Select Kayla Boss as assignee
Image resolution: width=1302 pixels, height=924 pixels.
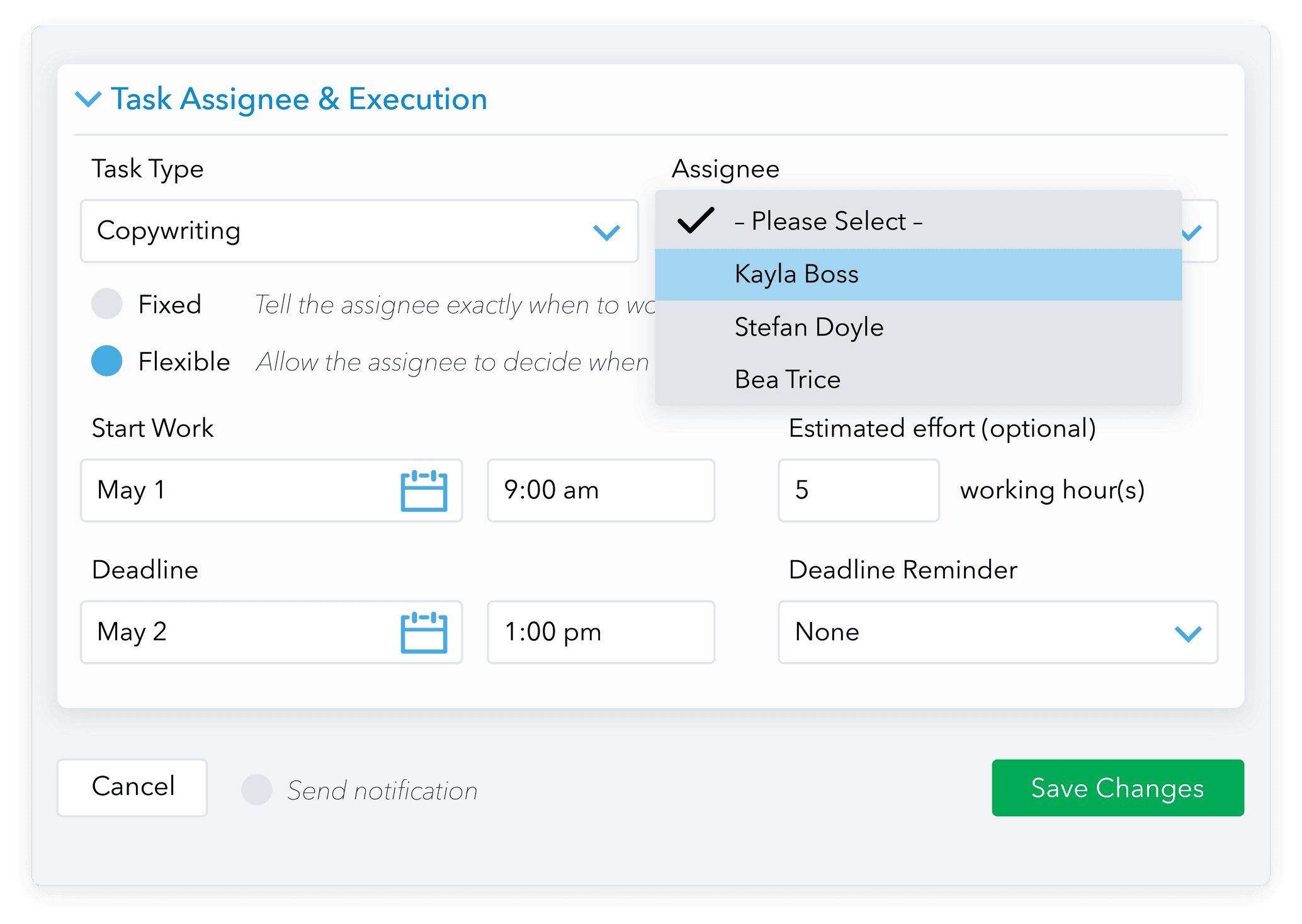point(796,273)
